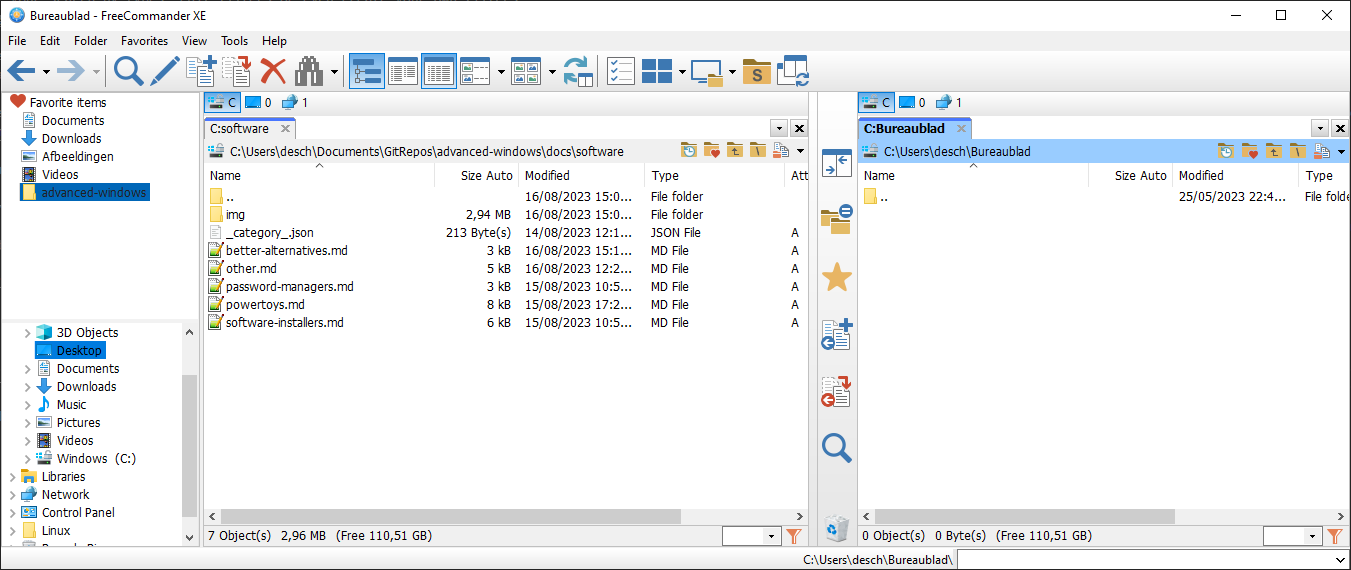The height and width of the screenshot is (570, 1351).
Task: Switch to details view mode icon
Action: 439,71
